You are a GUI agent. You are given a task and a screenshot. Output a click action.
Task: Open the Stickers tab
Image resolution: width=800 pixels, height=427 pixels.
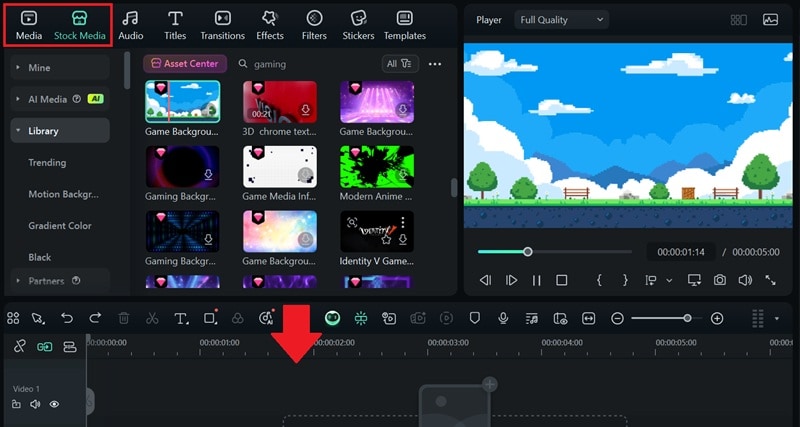point(358,26)
